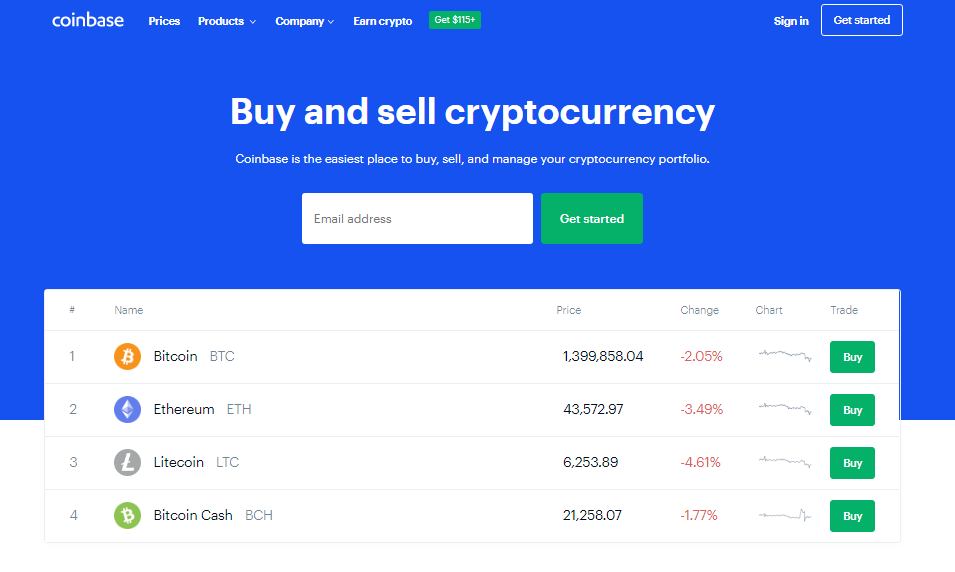Focus the Email address input field
Screen dimensions: 955x572
click(417, 218)
